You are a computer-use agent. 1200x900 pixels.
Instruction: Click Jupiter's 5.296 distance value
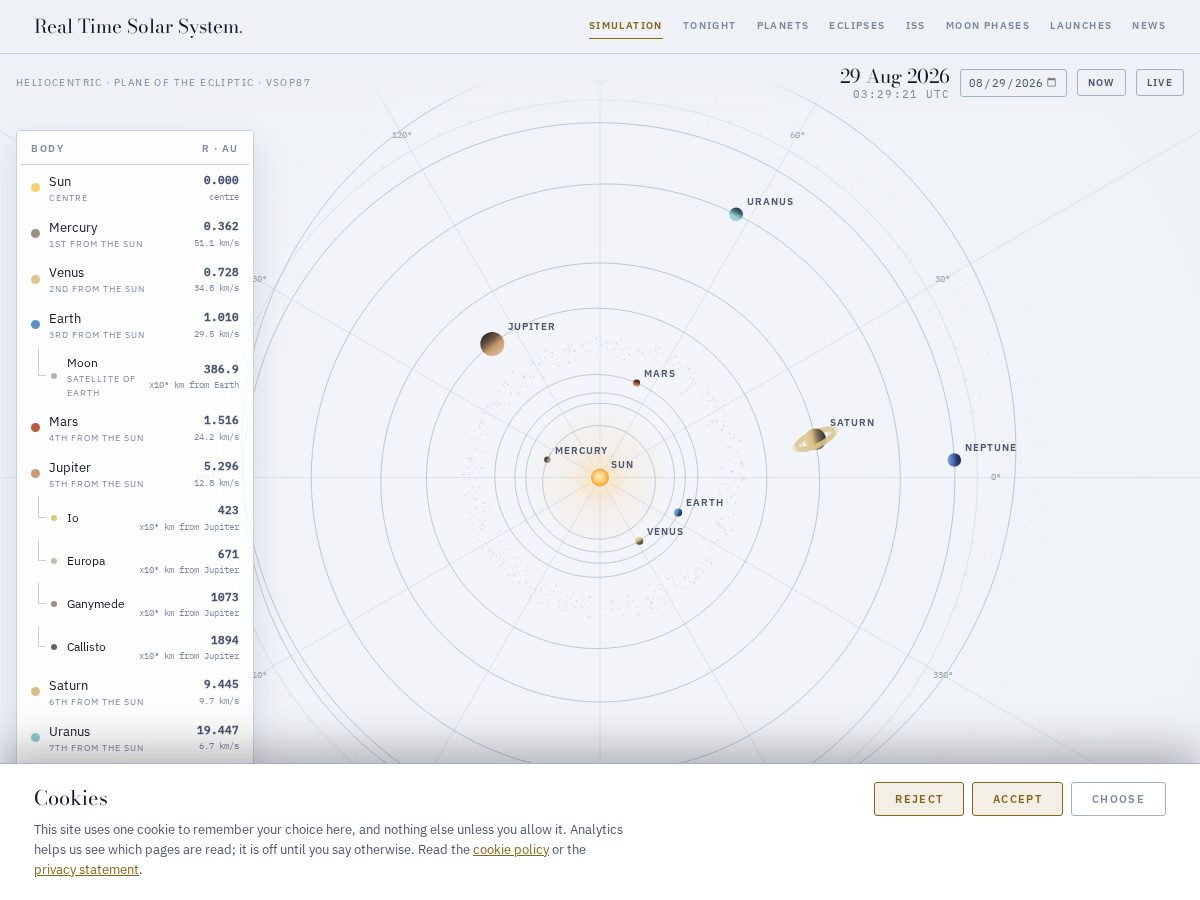[221, 467]
